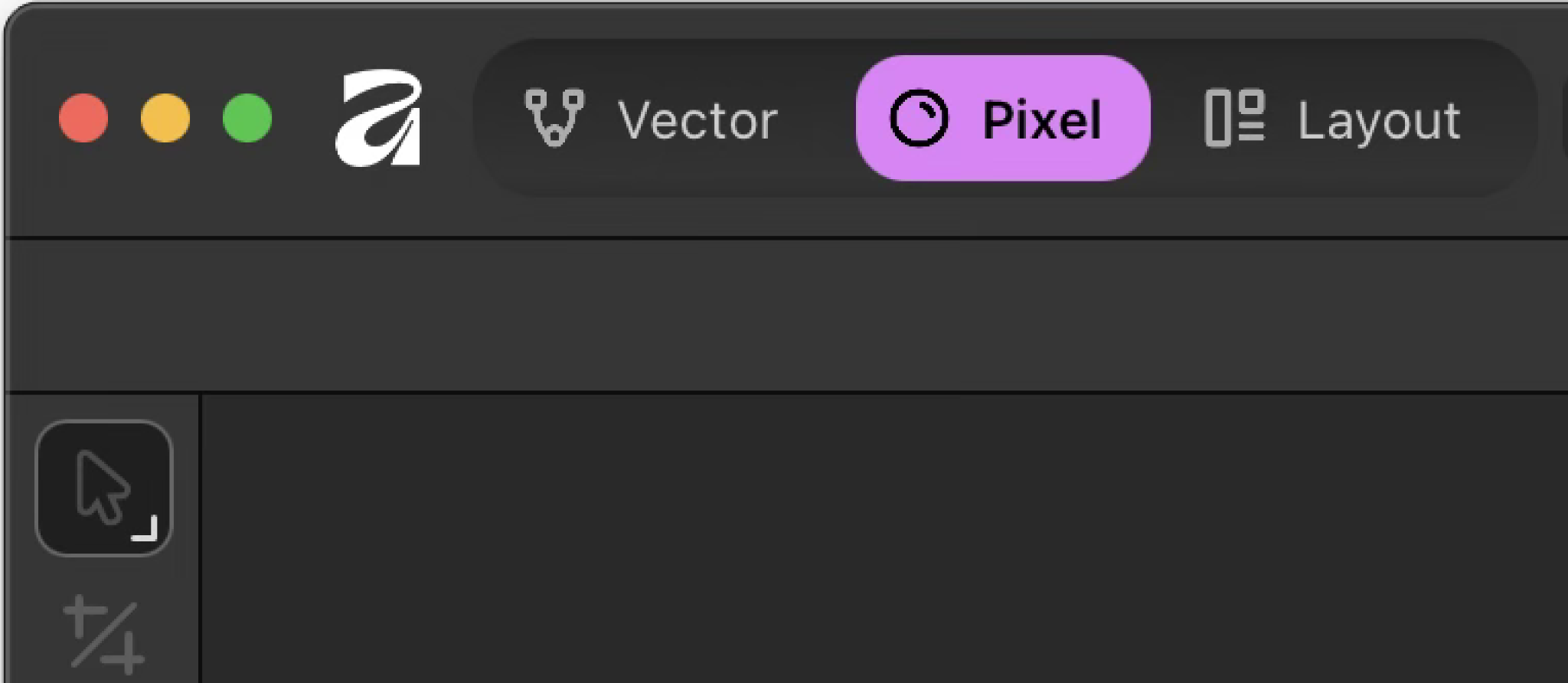Open the Layout studio tab
This screenshot has height=683, width=1568.
click(x=1333, y=119)
